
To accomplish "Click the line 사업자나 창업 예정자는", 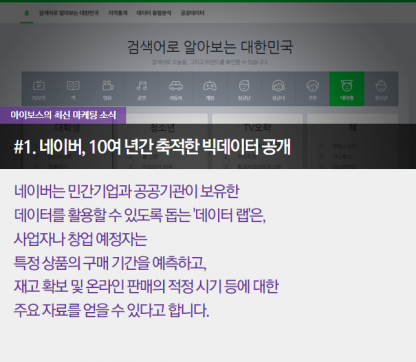I will [x=80, y=239].
